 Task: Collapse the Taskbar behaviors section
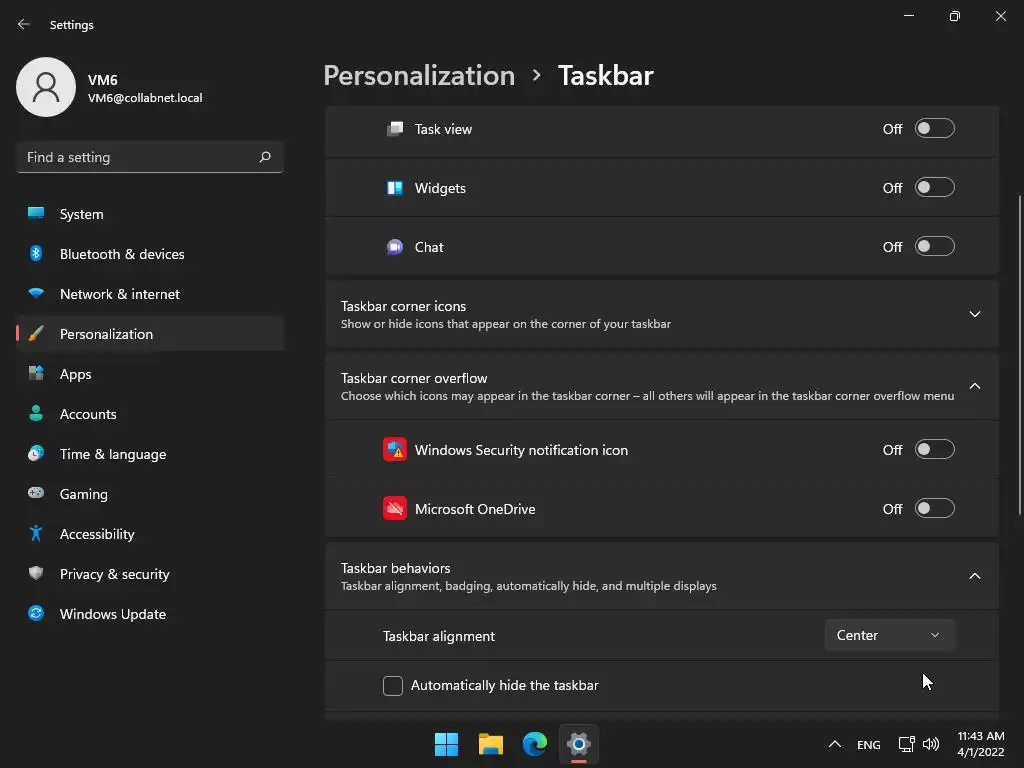[x=974, y=576]
